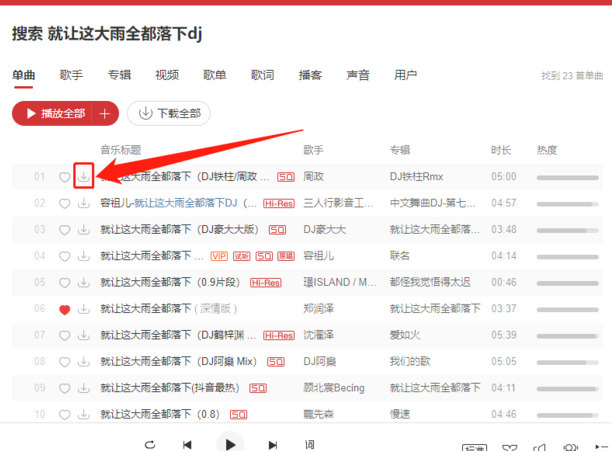Download song 03 DJ豪大大版
612x451 pixels.
coord(84,229)
